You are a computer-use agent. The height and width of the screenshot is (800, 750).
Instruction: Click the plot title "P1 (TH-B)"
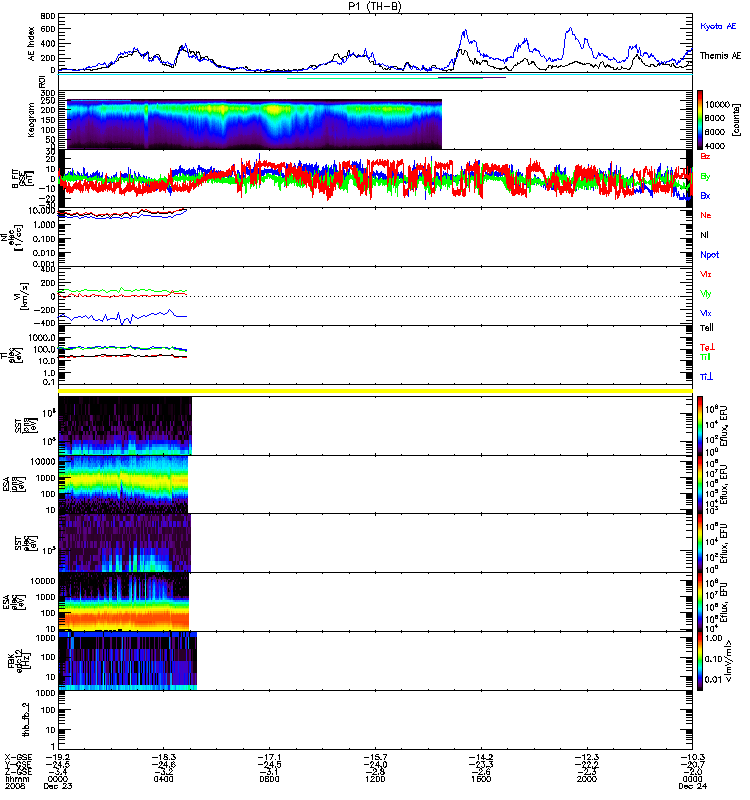(375, 6)
